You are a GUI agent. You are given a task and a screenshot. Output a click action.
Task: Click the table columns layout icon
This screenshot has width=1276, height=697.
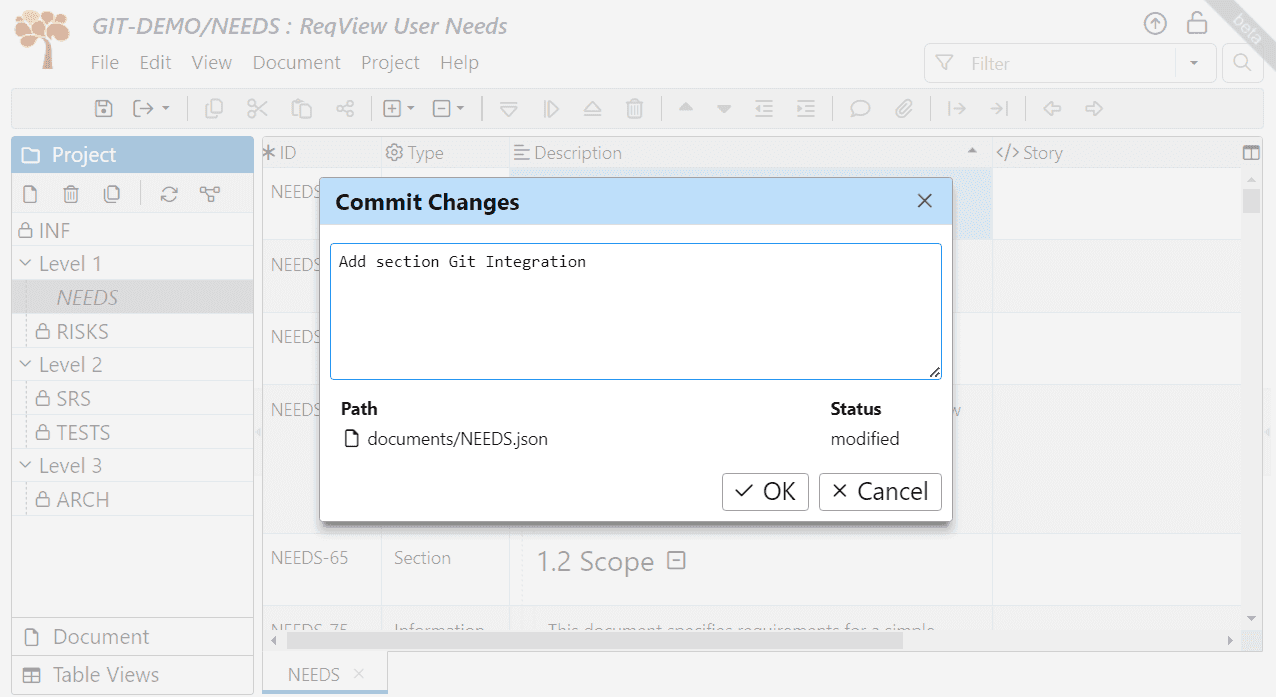(x=1250, y=153)
